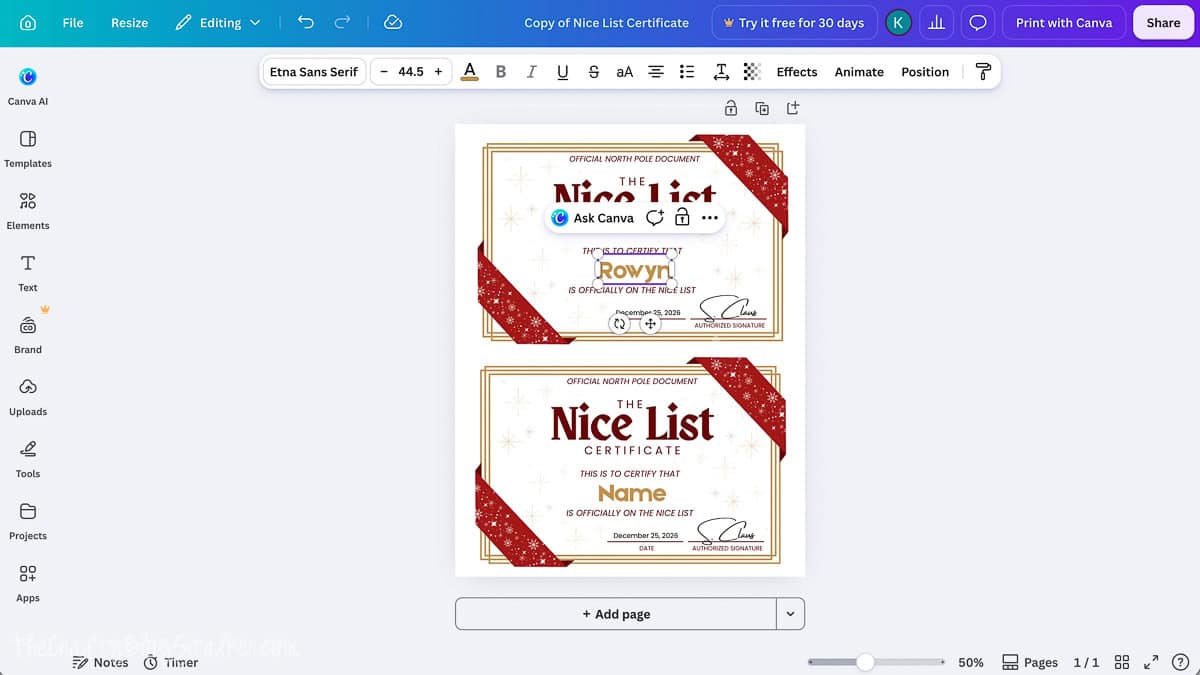The height and width of the screenshot is (675, 1200).
Task: Open the Projects panel
Action: pos(28,520)
